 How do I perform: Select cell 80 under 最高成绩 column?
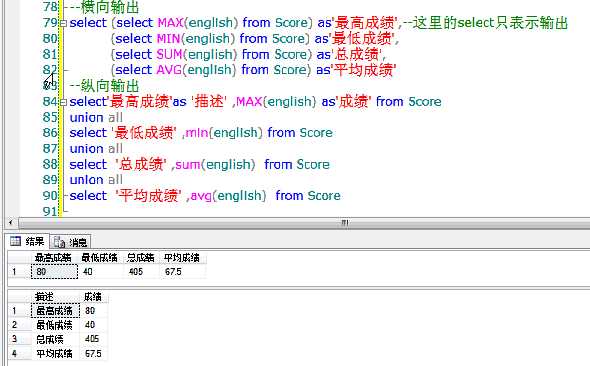pyautogui.click(x=54, y=272)
